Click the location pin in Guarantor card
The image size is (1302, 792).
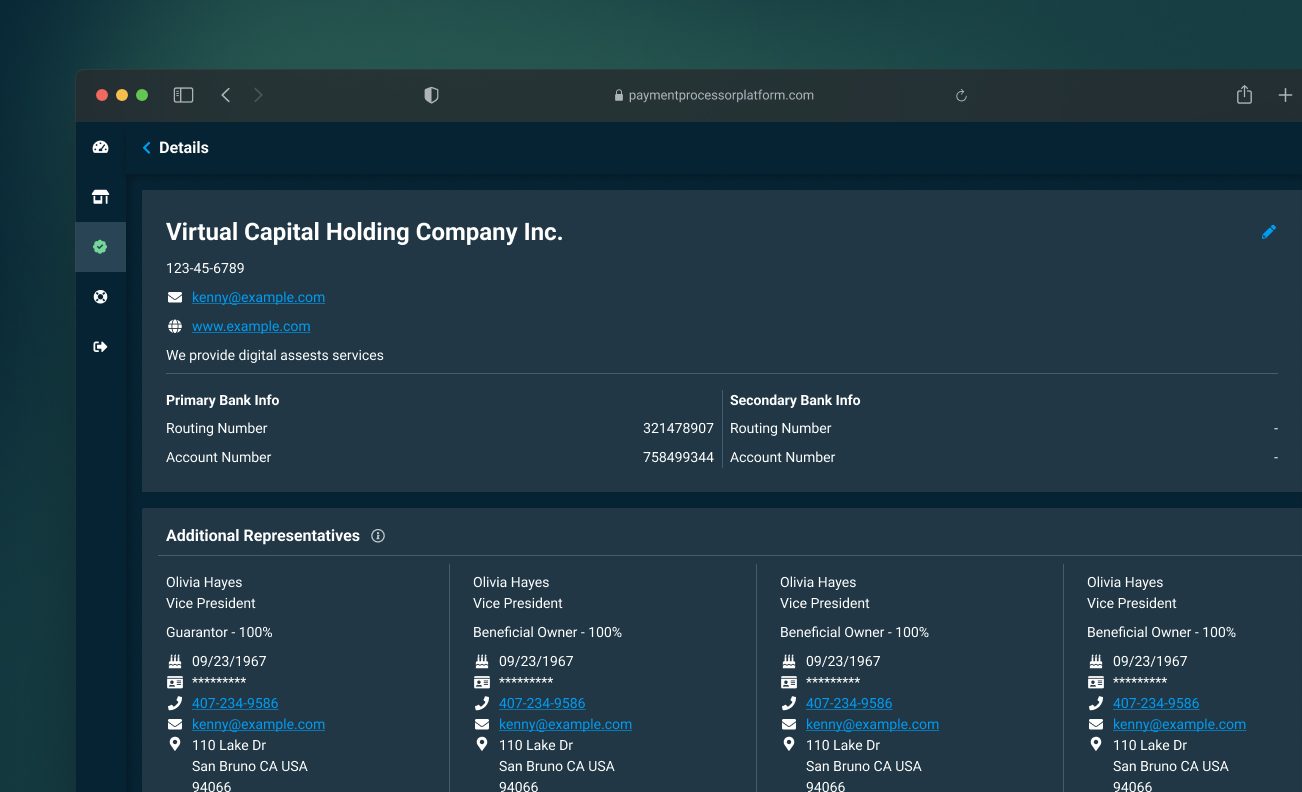click(x=175, y=745)
